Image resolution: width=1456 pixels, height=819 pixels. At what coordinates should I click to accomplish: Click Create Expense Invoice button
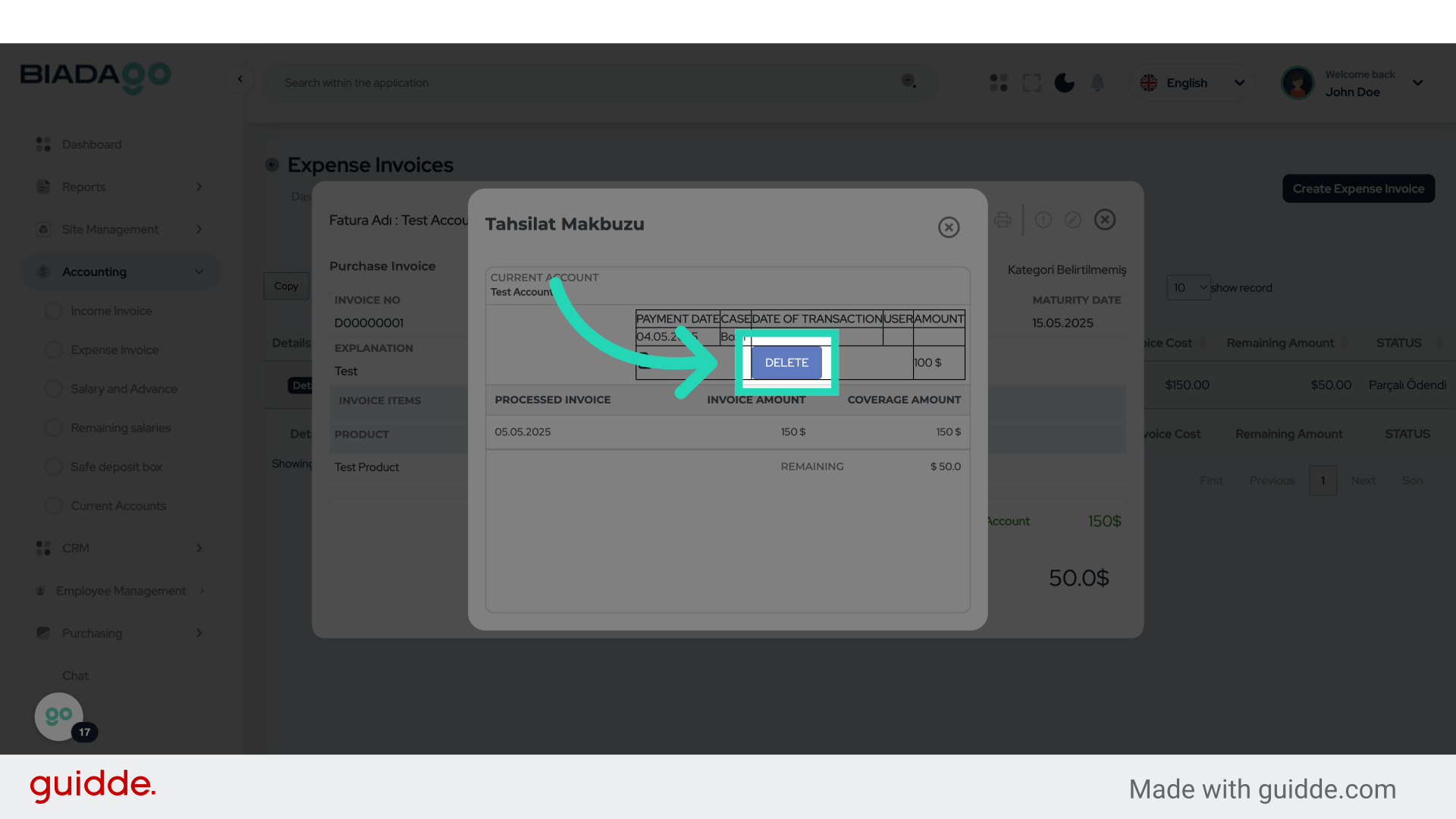coord(1358,189)
